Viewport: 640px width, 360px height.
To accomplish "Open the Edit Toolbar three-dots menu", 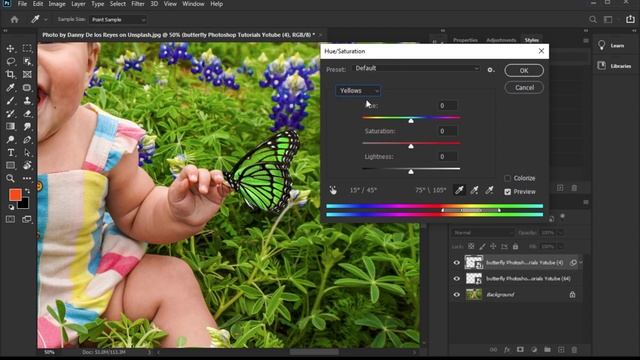I will 27,178.
